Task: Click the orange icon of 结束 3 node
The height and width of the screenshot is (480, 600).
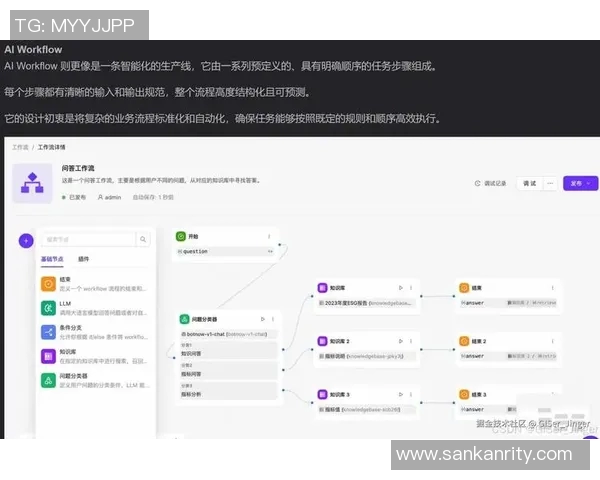Action: pos(464,394)
